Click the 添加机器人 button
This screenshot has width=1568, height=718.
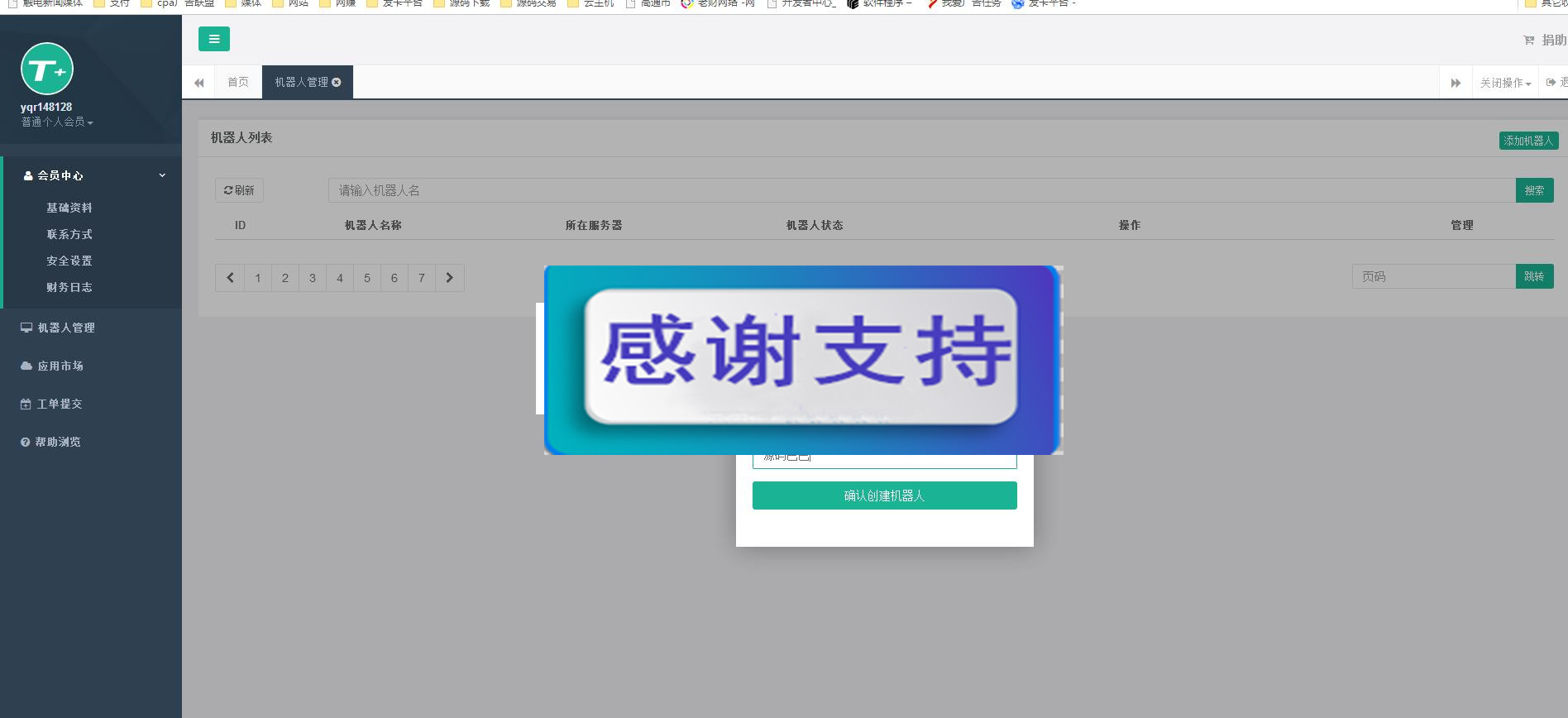pos(1528,141)
